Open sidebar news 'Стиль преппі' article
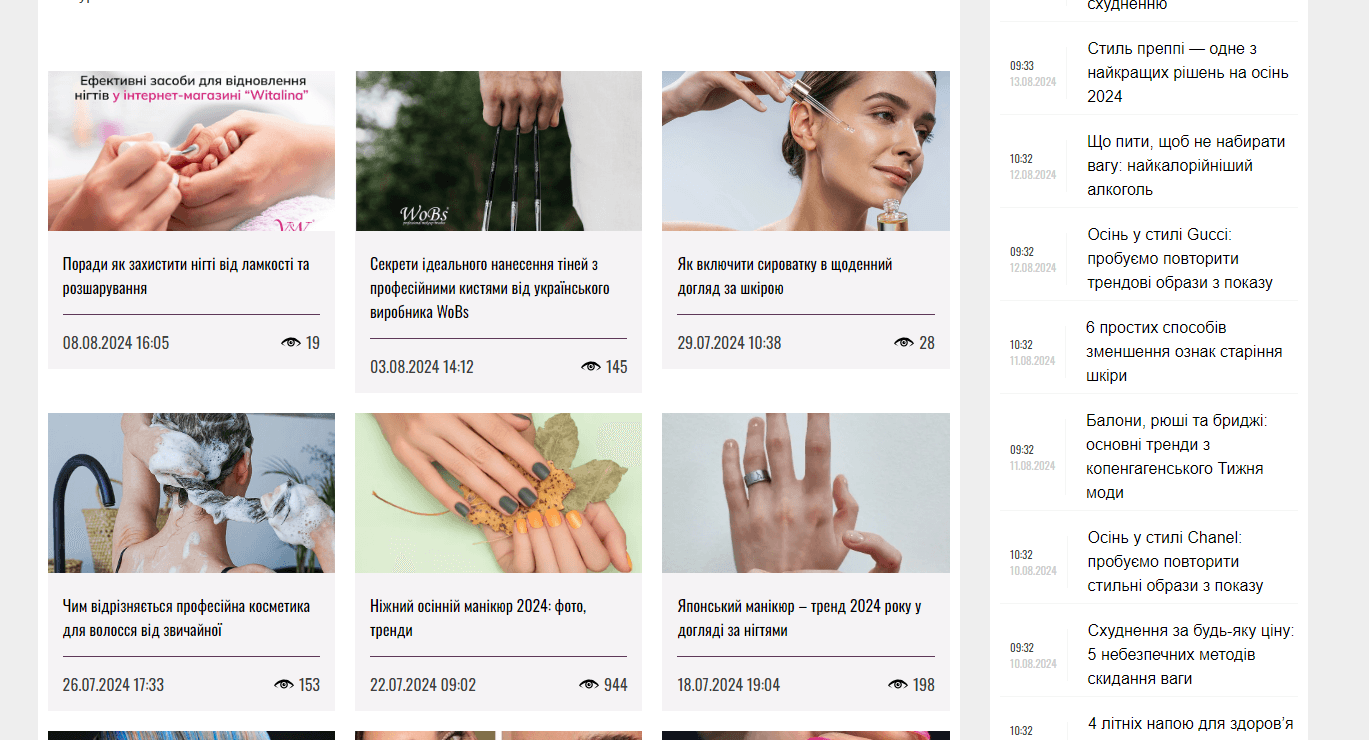The image size is (1369, 740). (x=1188, y=73)
